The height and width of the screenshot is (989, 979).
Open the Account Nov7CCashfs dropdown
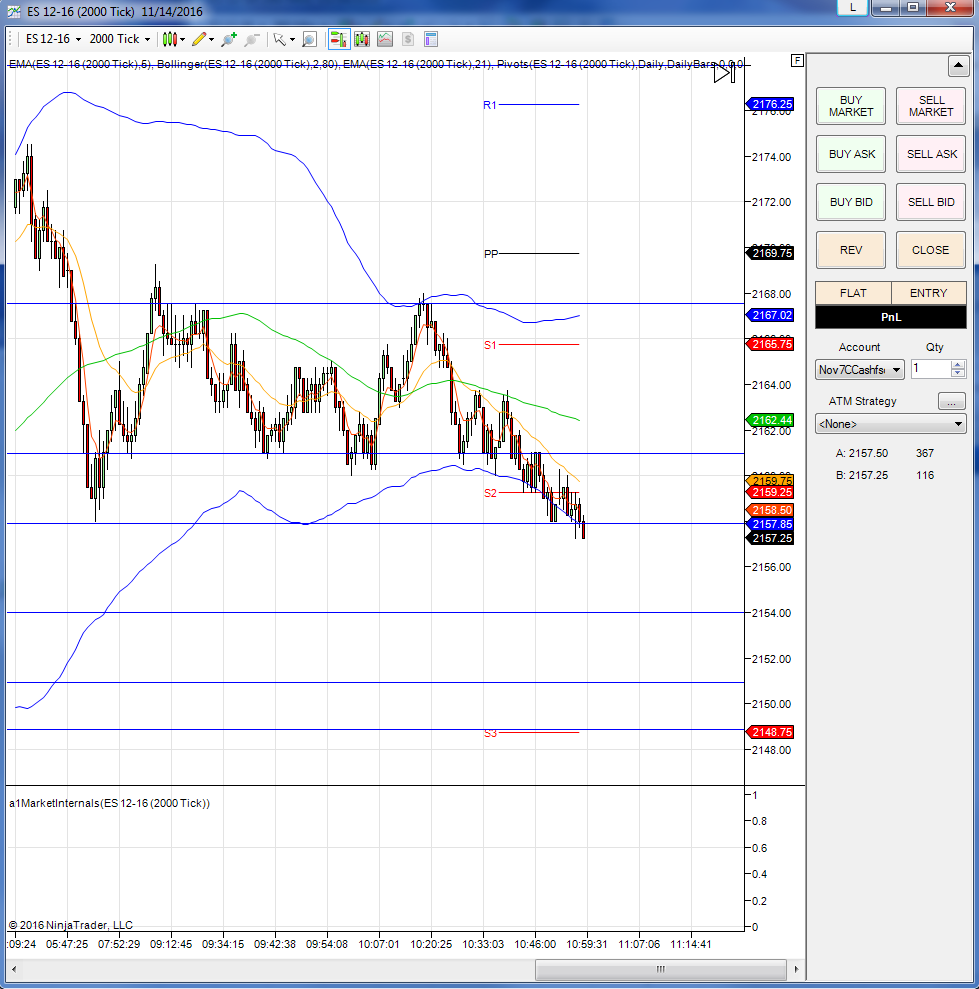coord(859,370)
